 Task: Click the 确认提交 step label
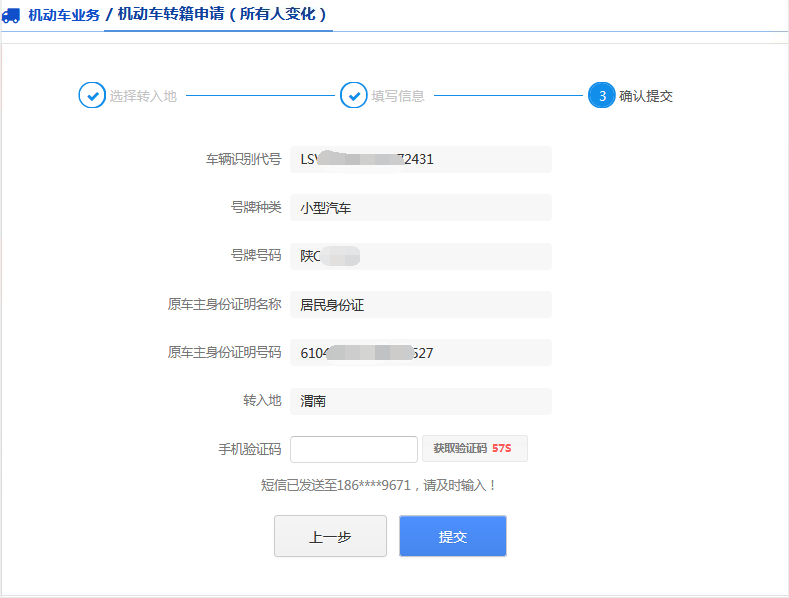click(x=646, y=96)
